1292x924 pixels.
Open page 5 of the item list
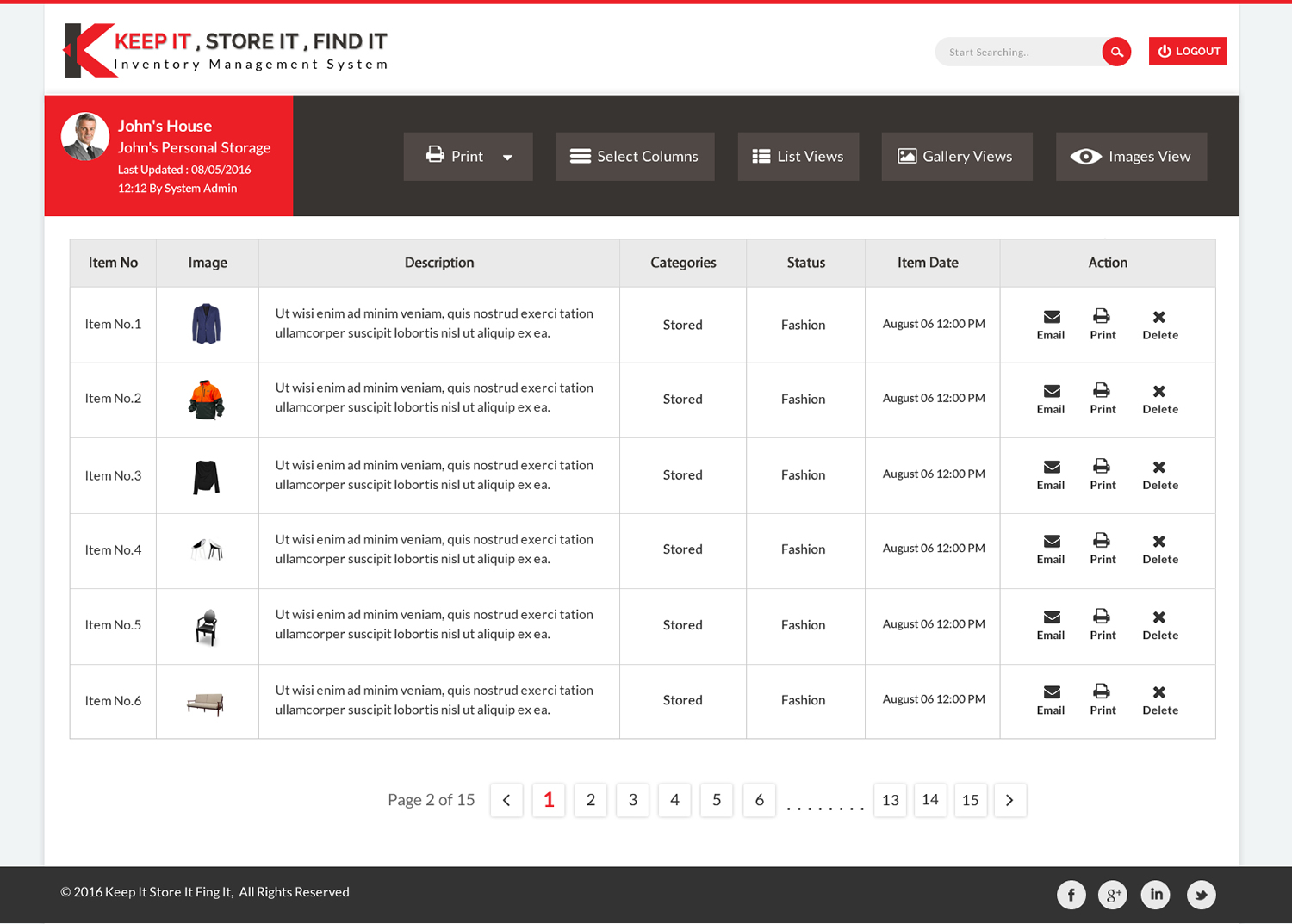tap(716, 800)
